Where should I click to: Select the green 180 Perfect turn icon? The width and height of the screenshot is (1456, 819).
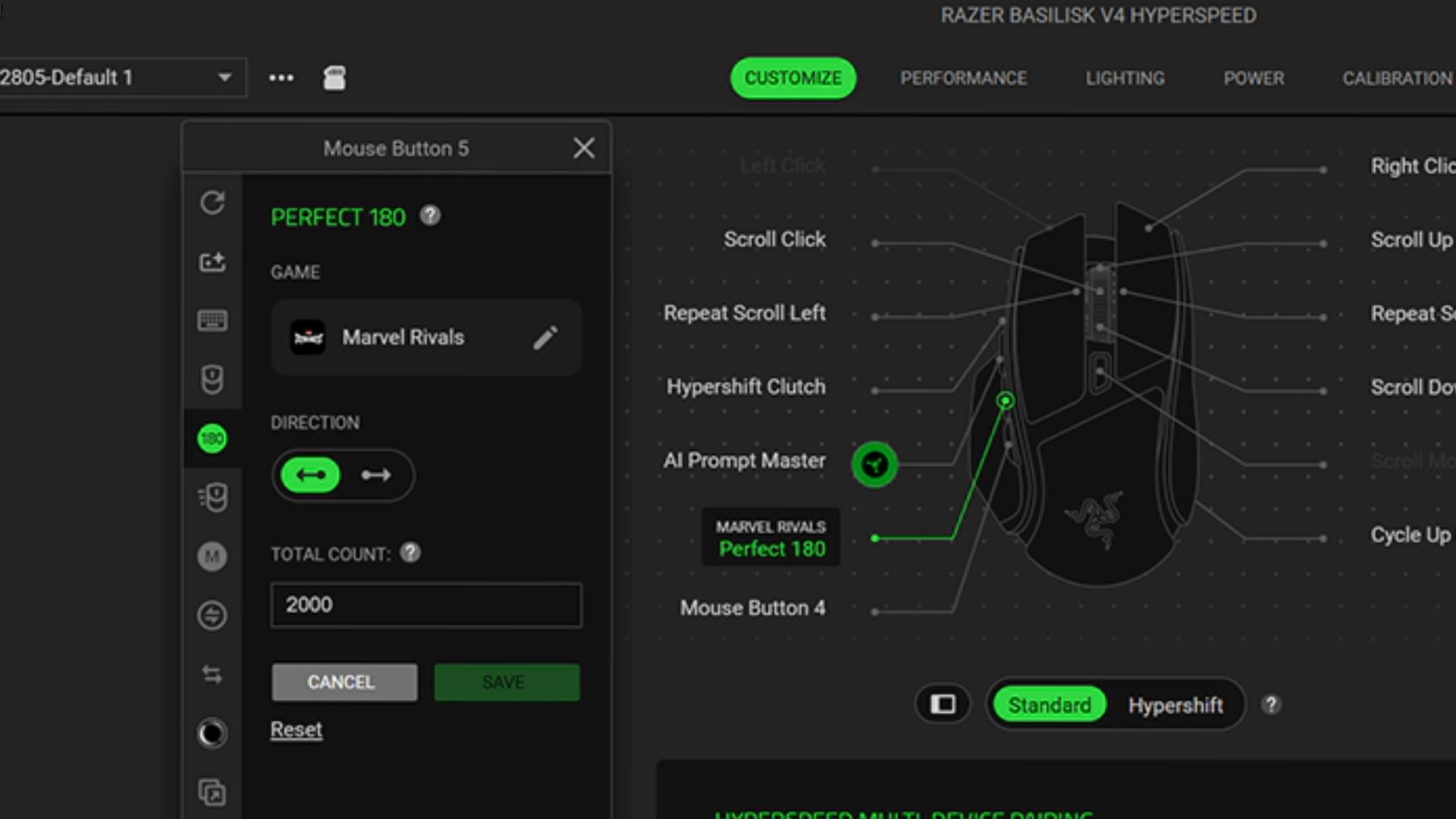coord(212,438)
